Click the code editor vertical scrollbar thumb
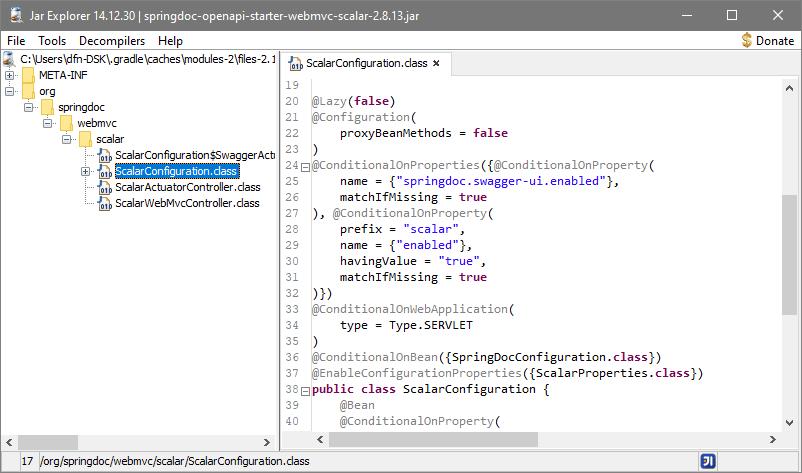The width and height of the screenshot is (802, 473). point(789,255)
